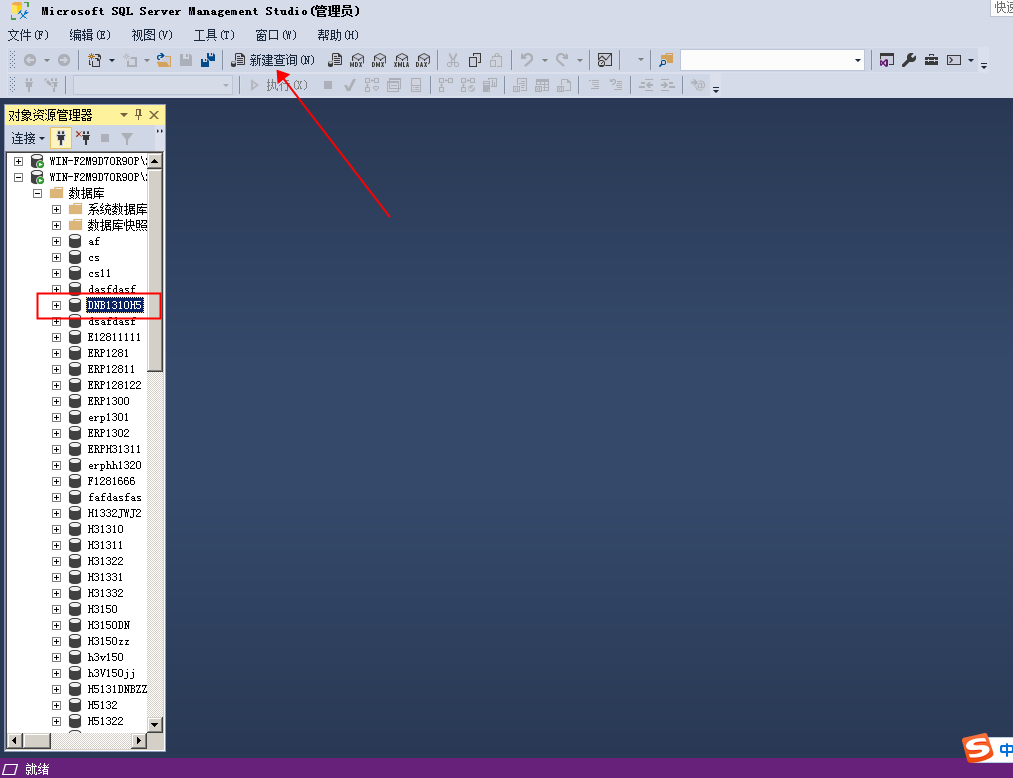Select the ERP1300 database

[108, 401]
